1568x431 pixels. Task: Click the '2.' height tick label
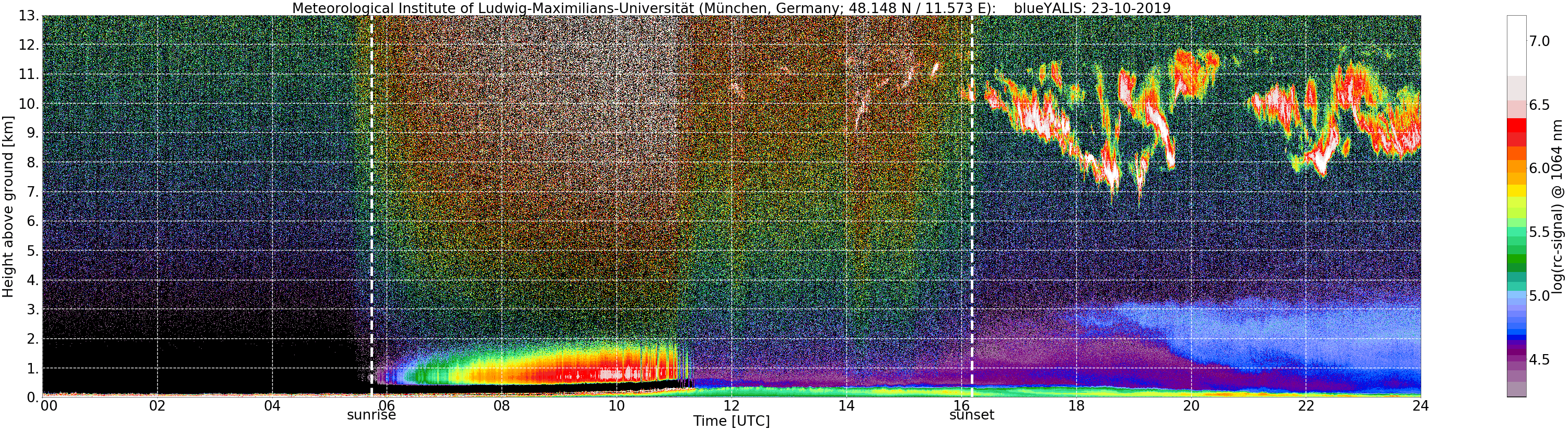pyautogui.click(x=33, y=338)
